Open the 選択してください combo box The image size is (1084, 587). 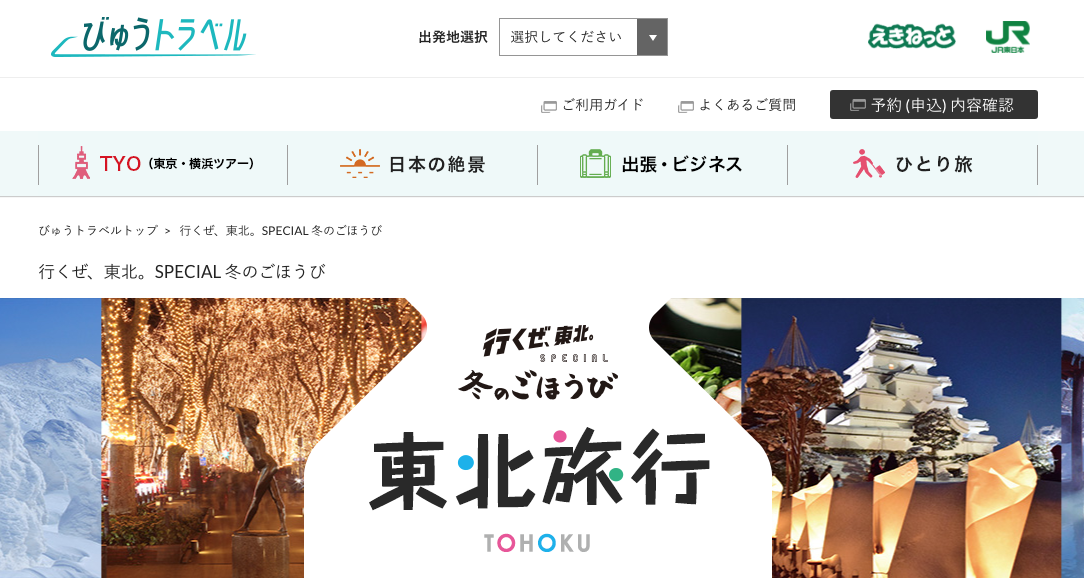583,37
